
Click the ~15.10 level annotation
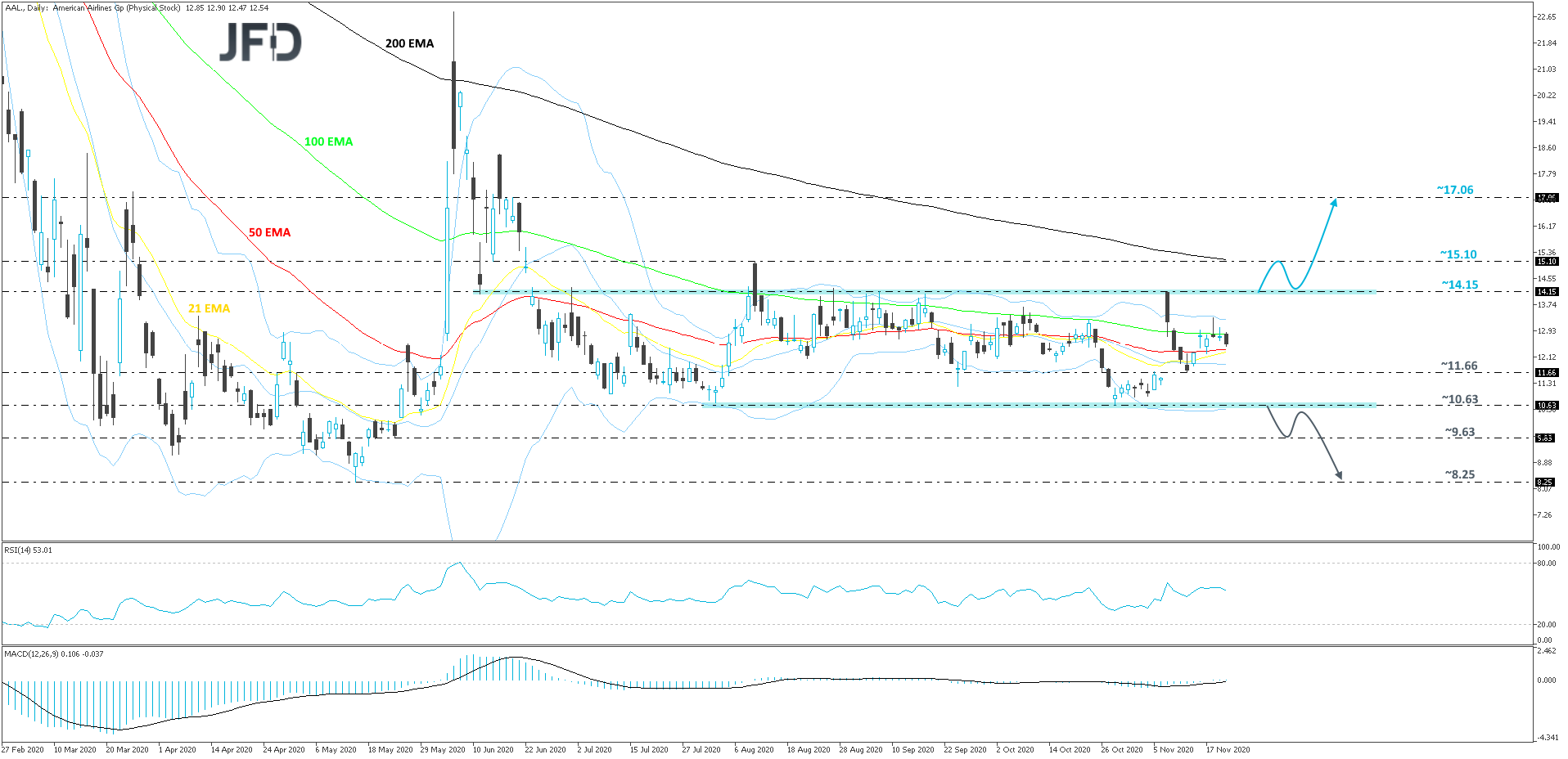[x=1458, y=254]
